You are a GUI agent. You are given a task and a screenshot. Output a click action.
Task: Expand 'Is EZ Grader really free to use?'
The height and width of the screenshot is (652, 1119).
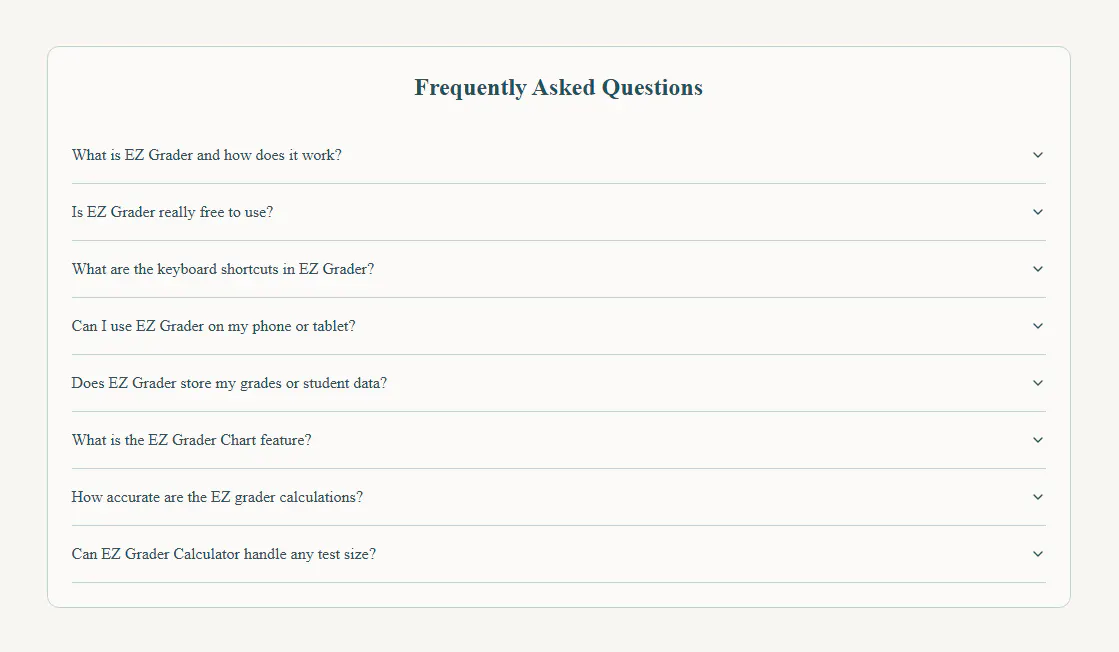tap(172, 212)
